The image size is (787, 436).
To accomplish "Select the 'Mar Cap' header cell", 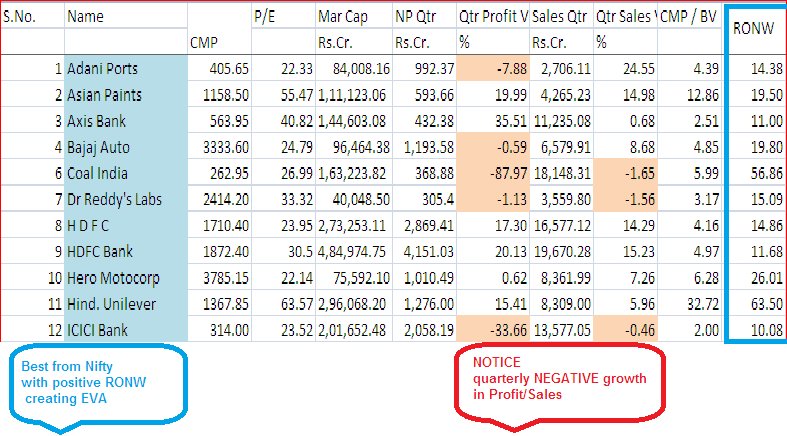I will (x=354, y=16).
